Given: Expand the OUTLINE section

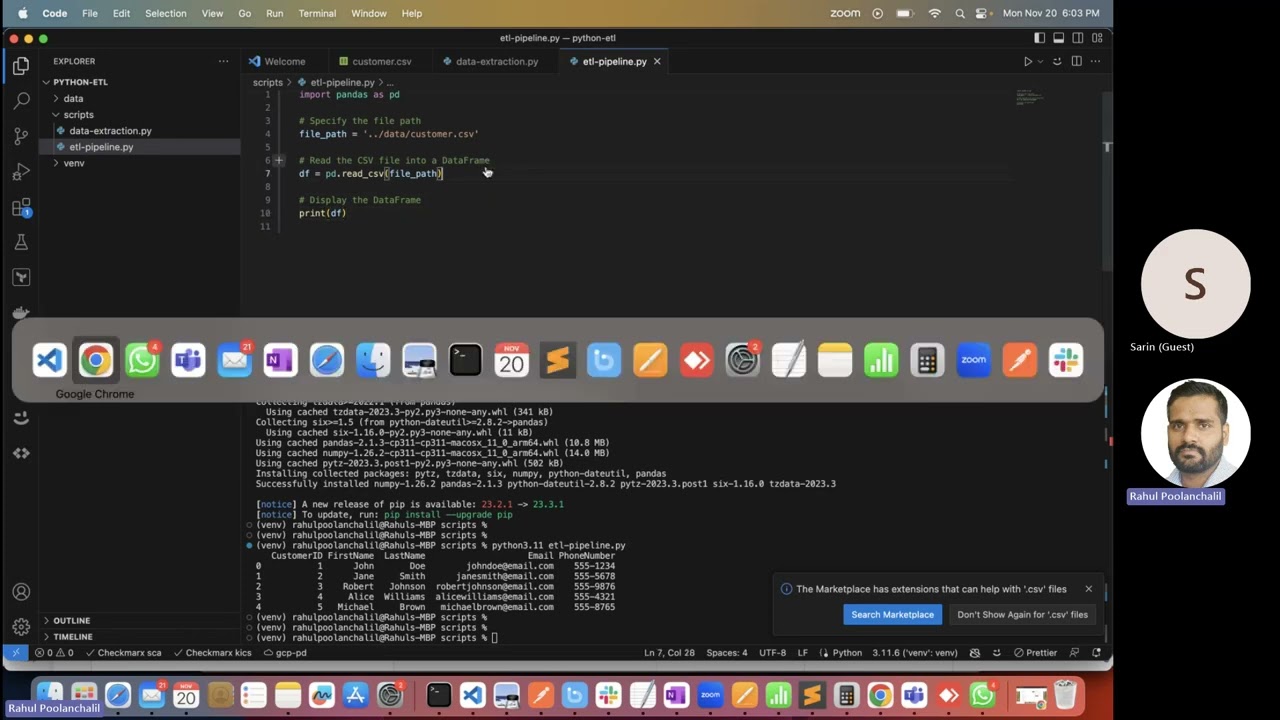Looking at the screenshot, I should (140, 620).
